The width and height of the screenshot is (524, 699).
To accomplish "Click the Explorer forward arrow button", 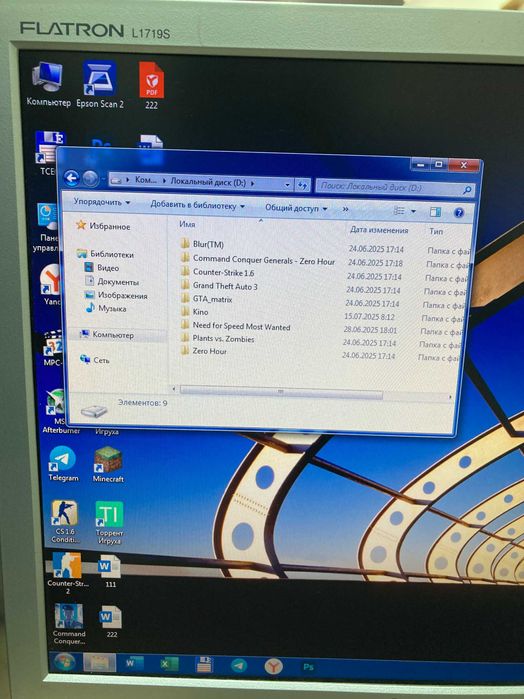I will (x=91, y=179).
